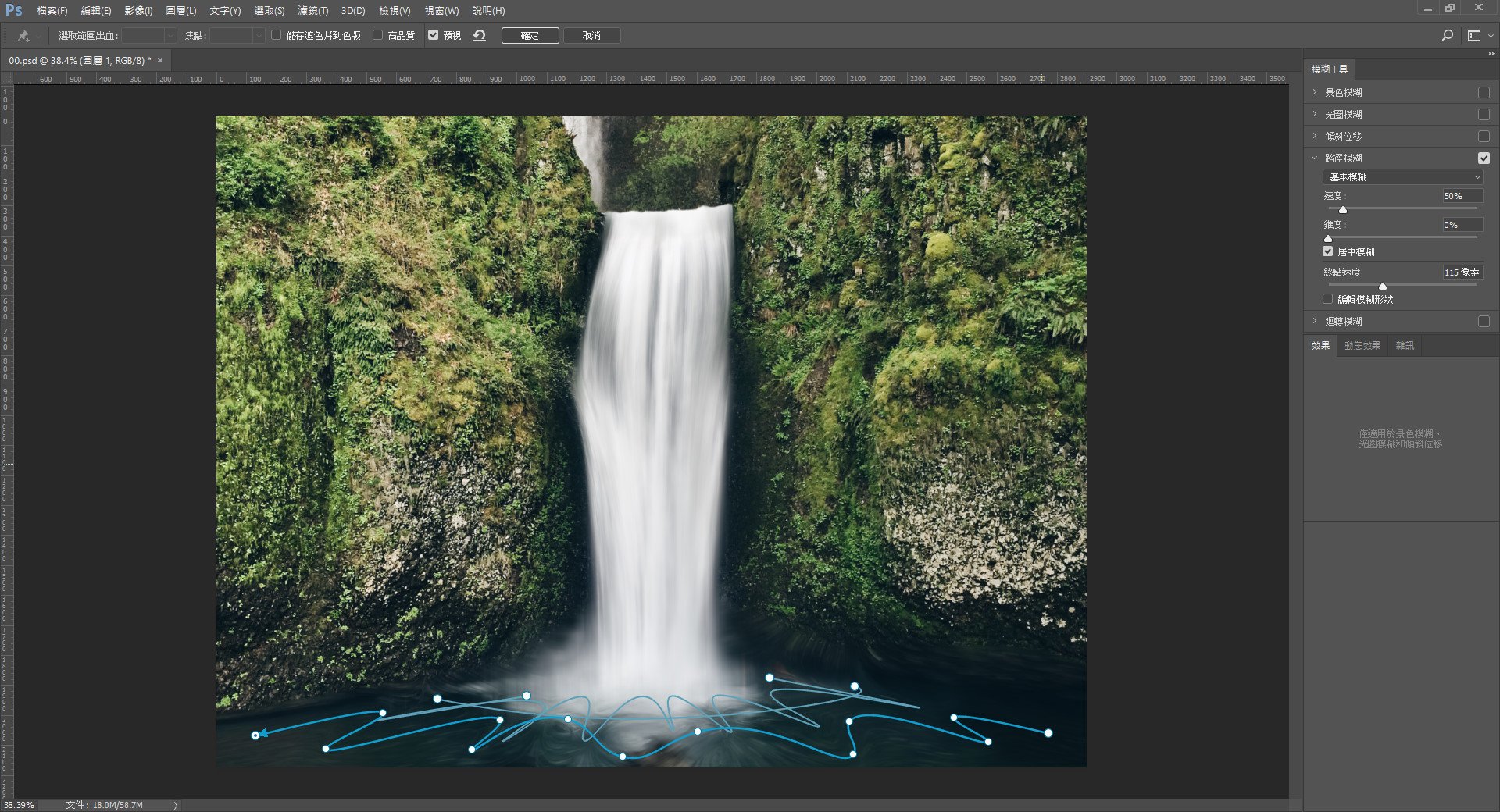Click the workspace layout icon at top right
Screen dimensions: 1500x812
click(1474, 35)
